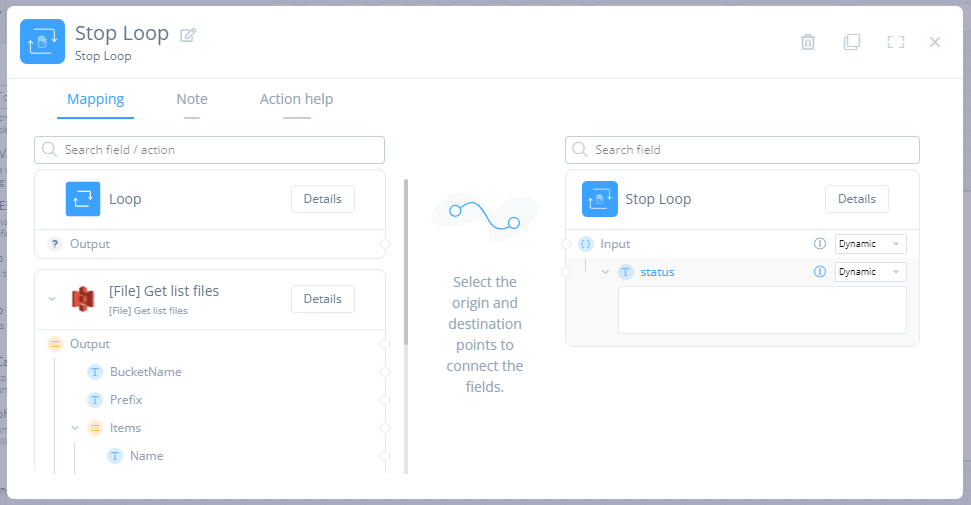Click the info icon next to status
The height and width of the screenshot is (505, 971).
point(820,272)
